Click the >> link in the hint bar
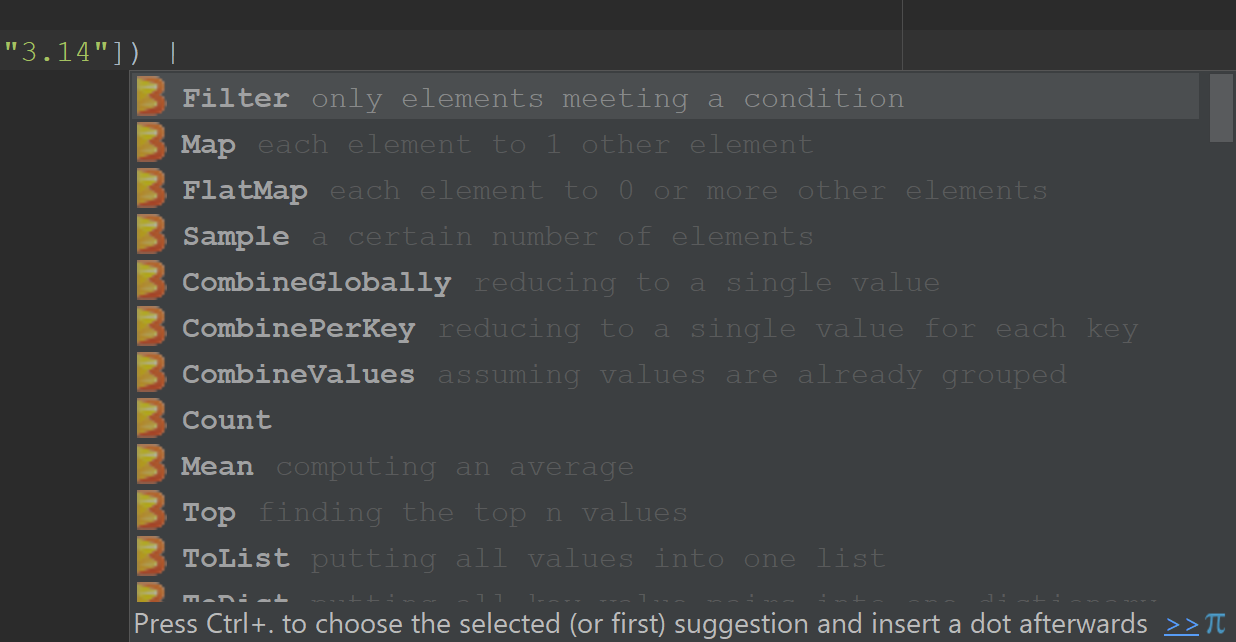 [1181, 625]
